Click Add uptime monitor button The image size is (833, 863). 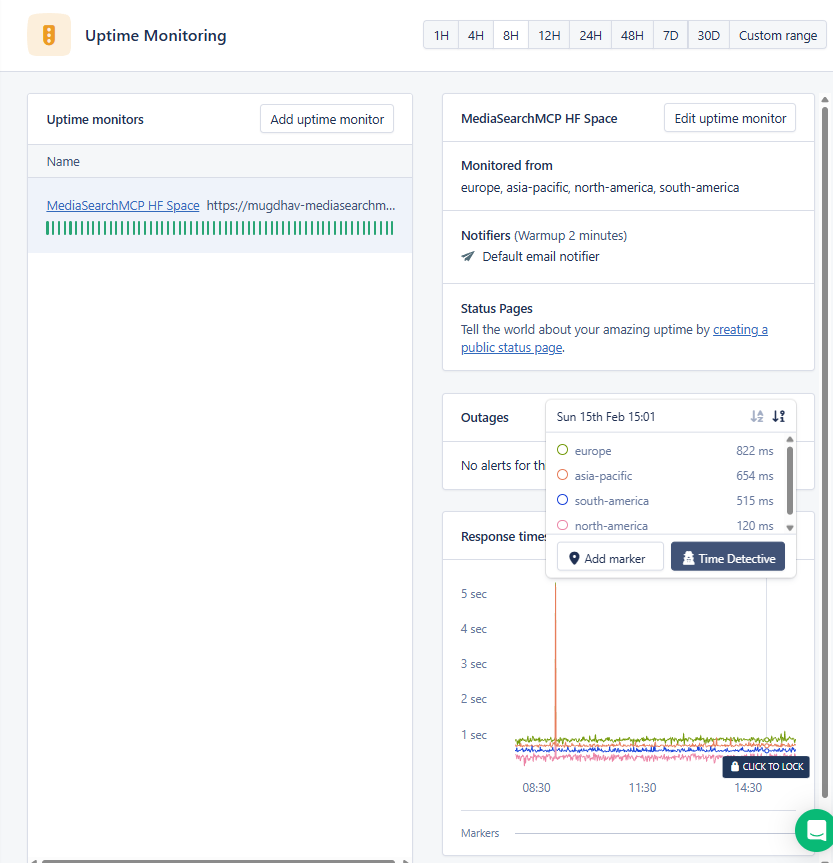pos(327,119)
